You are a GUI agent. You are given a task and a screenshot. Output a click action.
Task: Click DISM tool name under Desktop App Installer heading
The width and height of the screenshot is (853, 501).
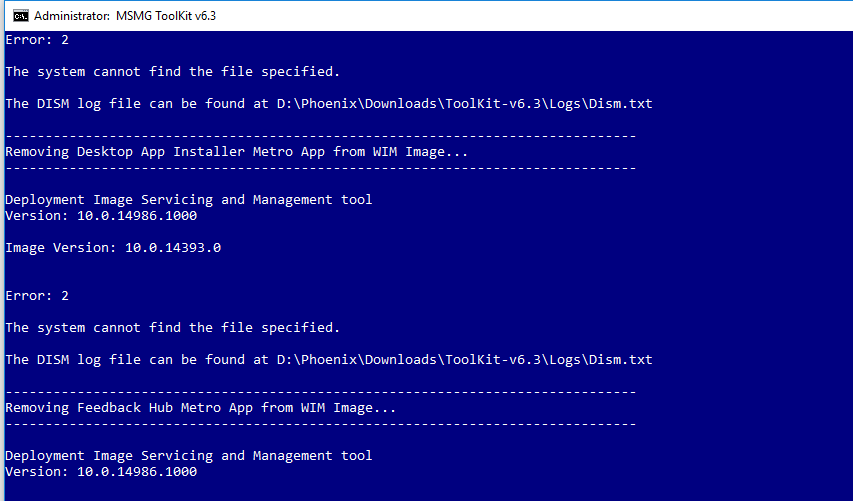coord(189,200)
